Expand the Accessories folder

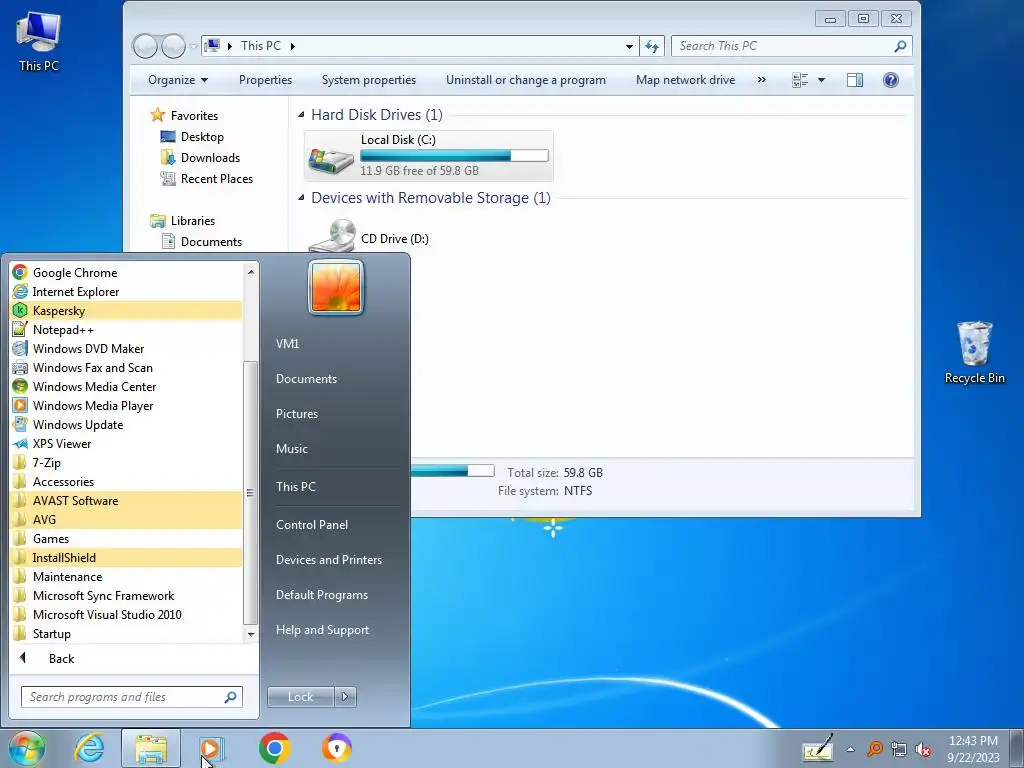click(127, 481)
